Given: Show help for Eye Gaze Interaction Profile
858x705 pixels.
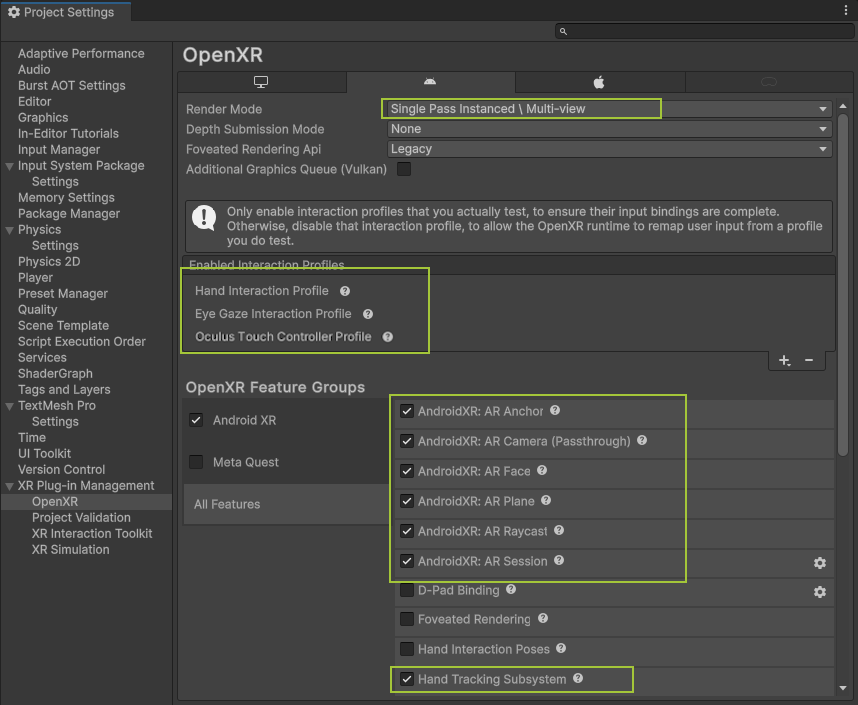Looking at the screenshot, I should 368,314.
